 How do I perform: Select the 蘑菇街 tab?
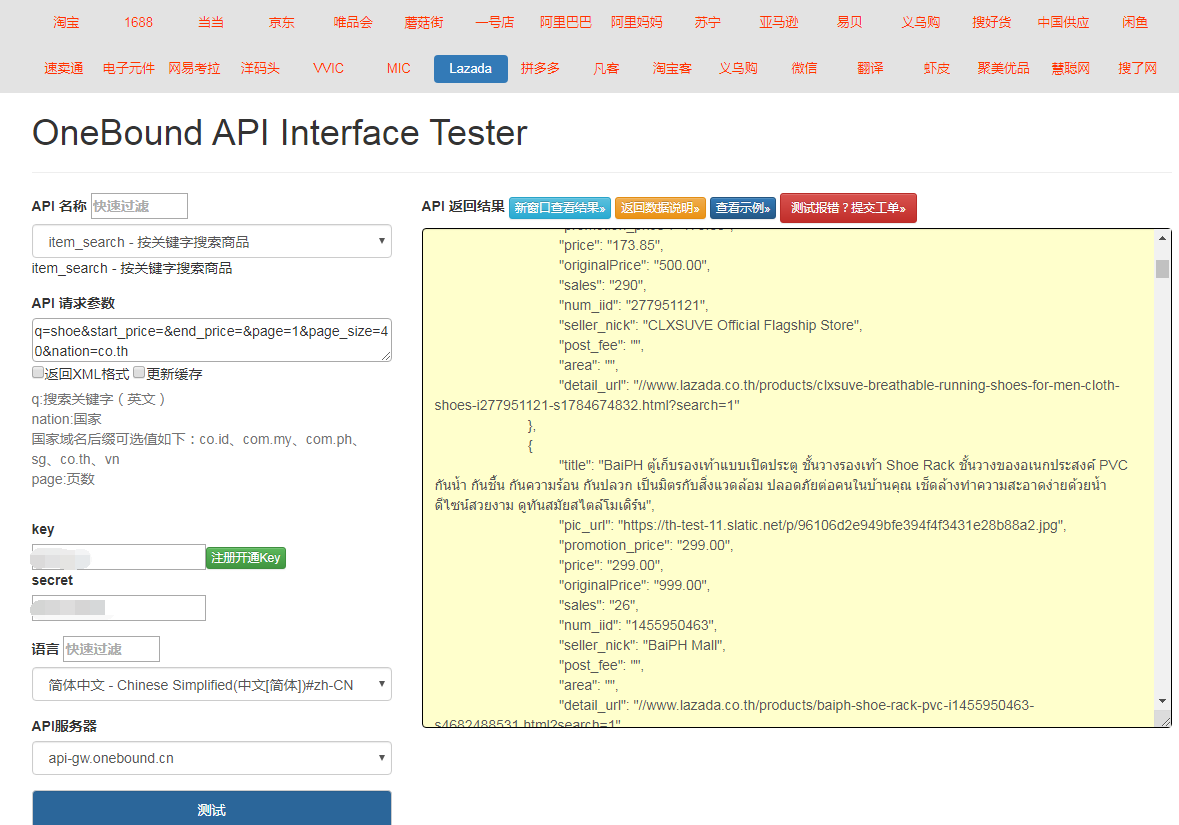pos(423,23)
